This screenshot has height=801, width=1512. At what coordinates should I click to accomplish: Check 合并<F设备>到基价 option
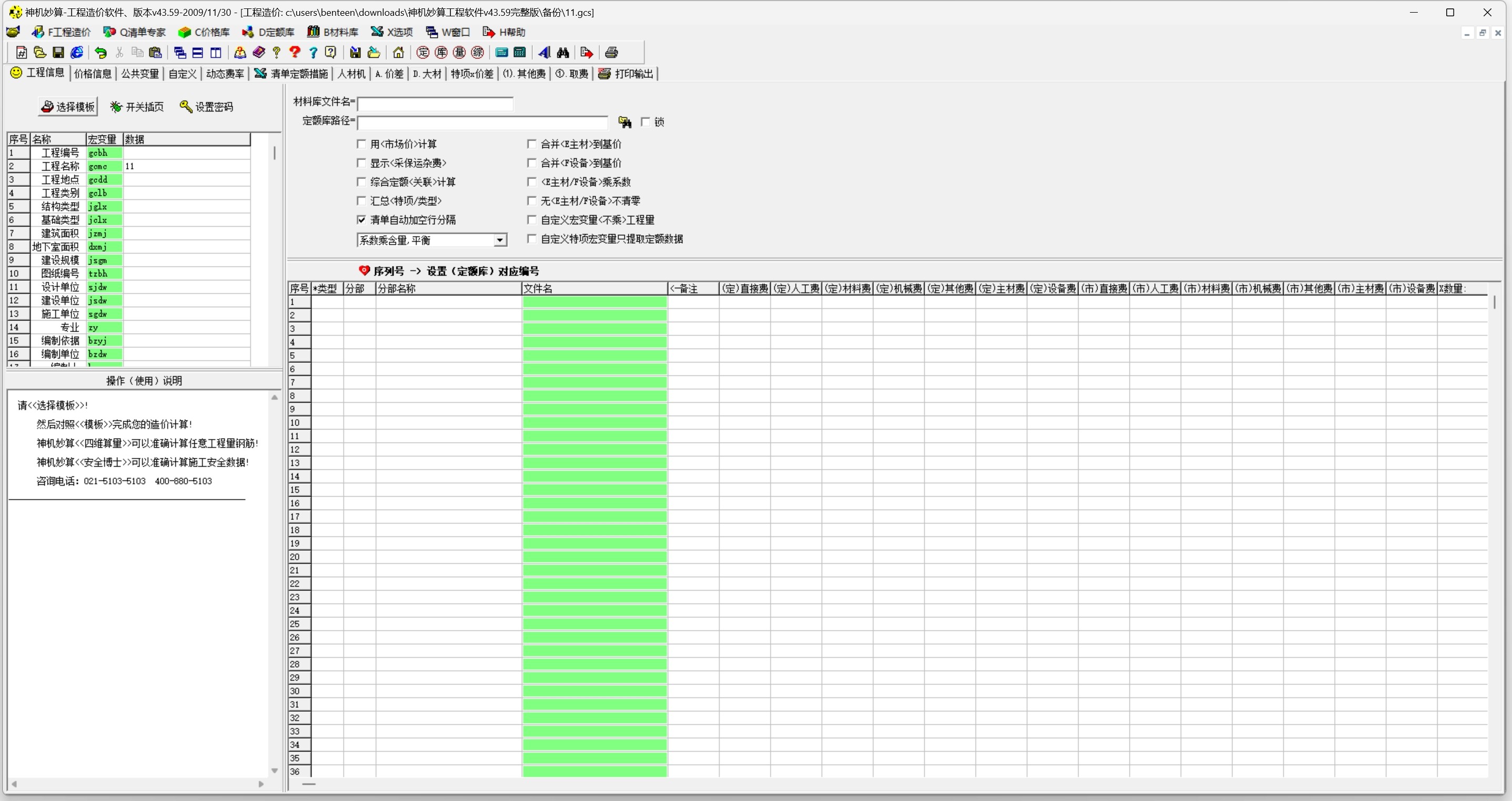[x=532, y=163]
